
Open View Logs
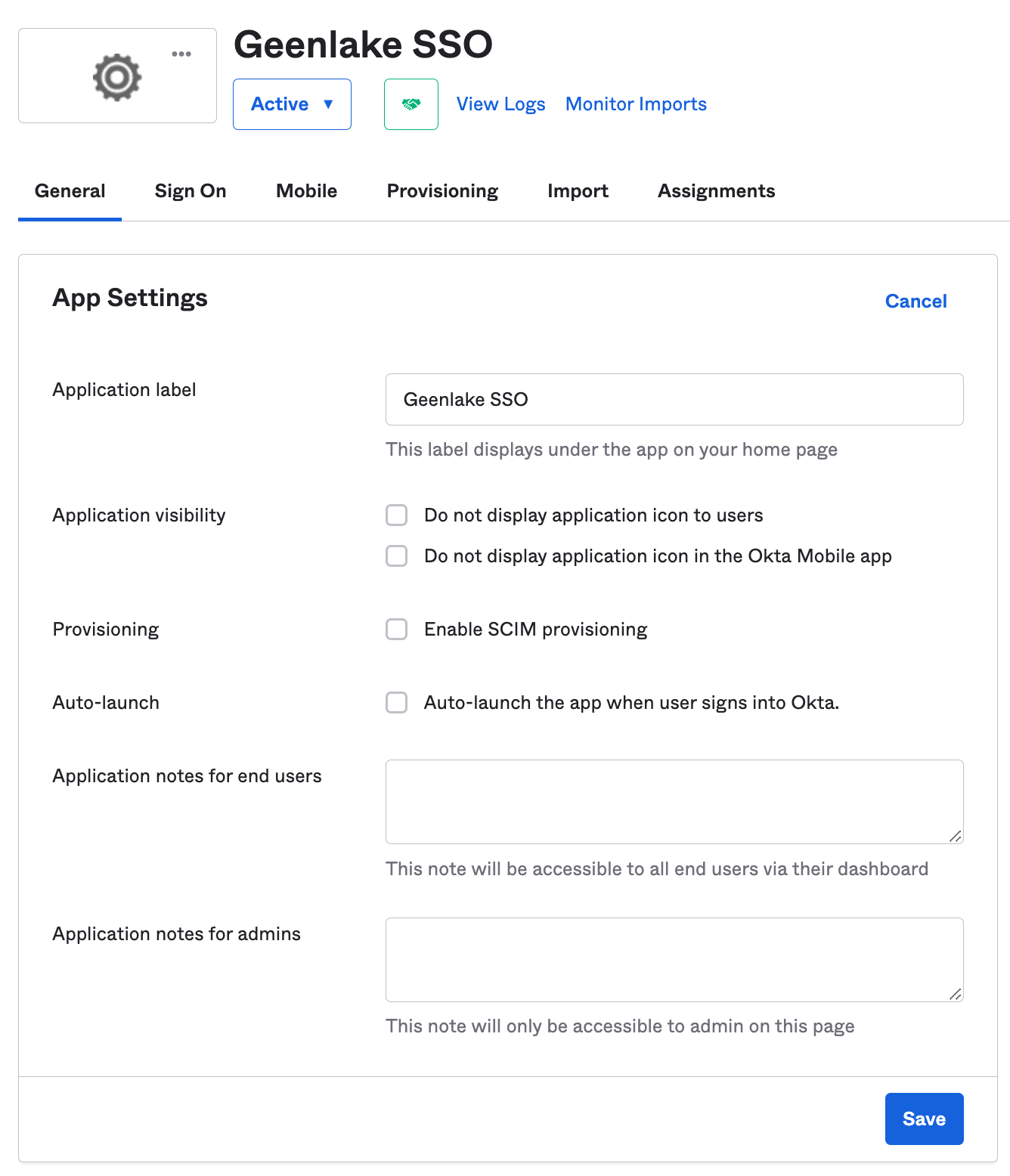[500, 104]
